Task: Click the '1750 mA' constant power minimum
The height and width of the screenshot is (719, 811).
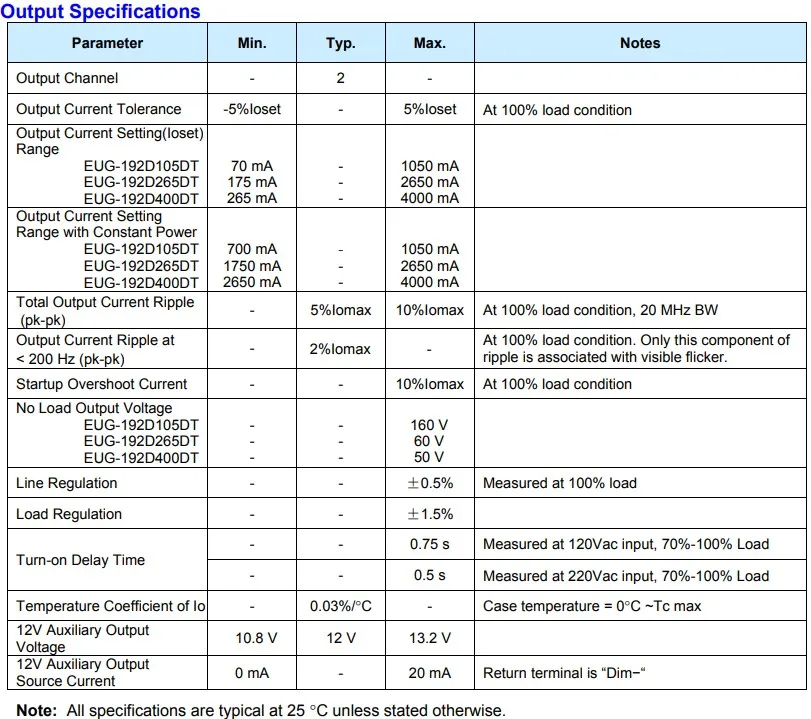Action: point(252,266)
